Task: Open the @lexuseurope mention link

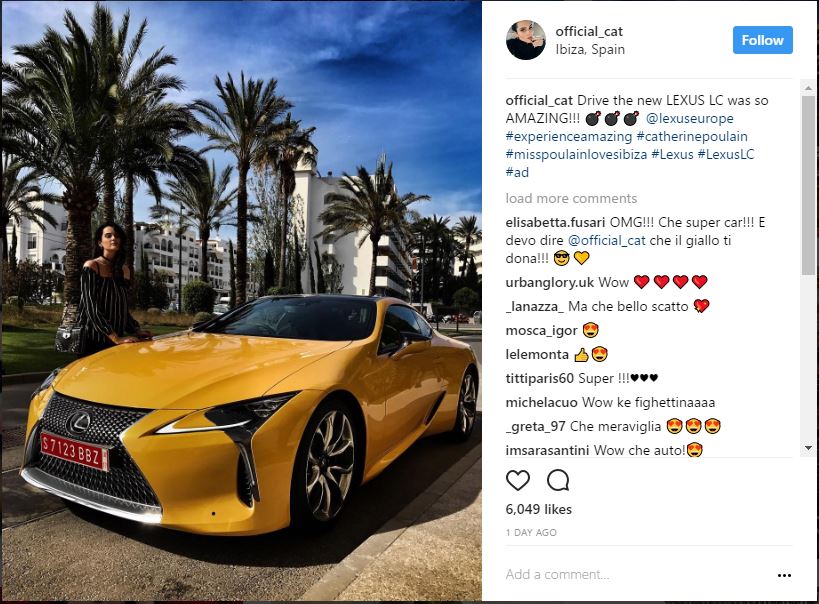Action: 689,119
